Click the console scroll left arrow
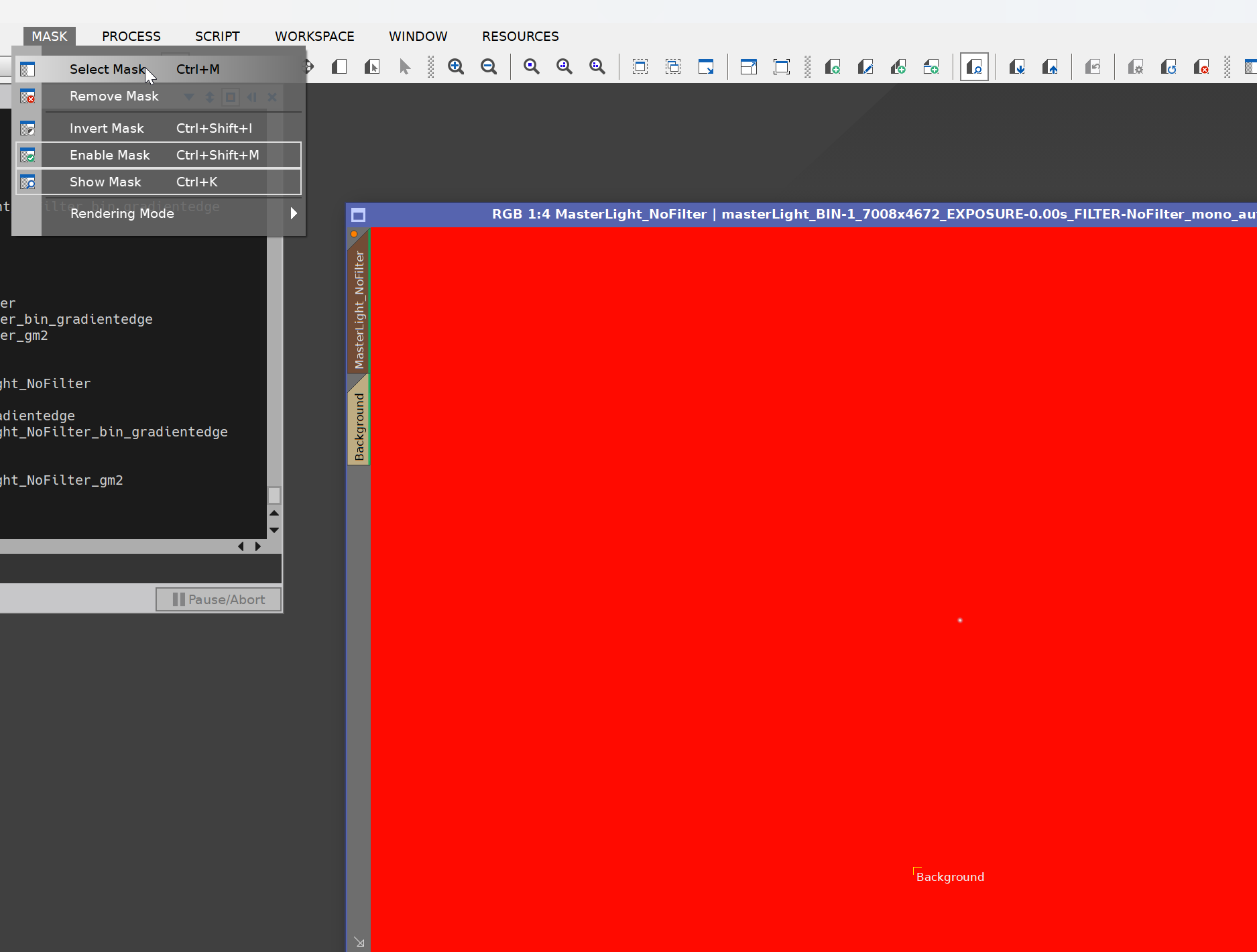The height and width of the screenshot is (952, 1257). click(x=241, y=546)
